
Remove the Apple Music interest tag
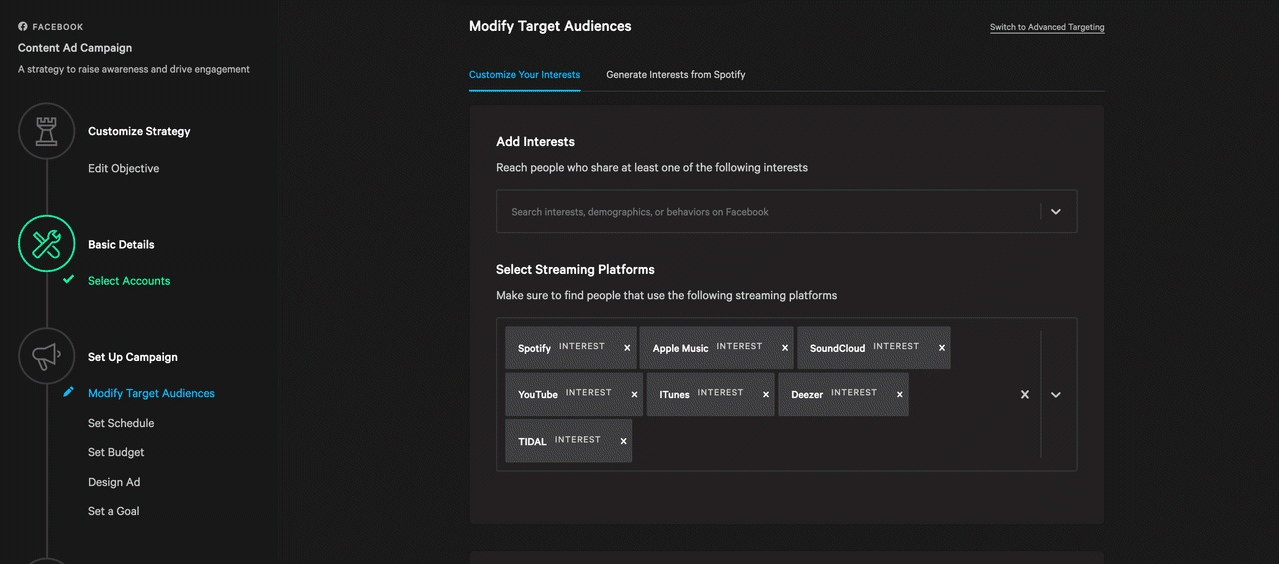[x=785, y=348]
